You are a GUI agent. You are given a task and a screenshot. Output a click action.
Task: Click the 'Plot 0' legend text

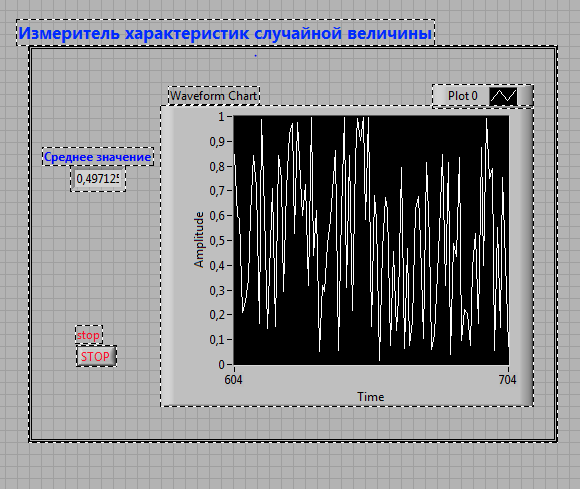(x=463, y=96)
